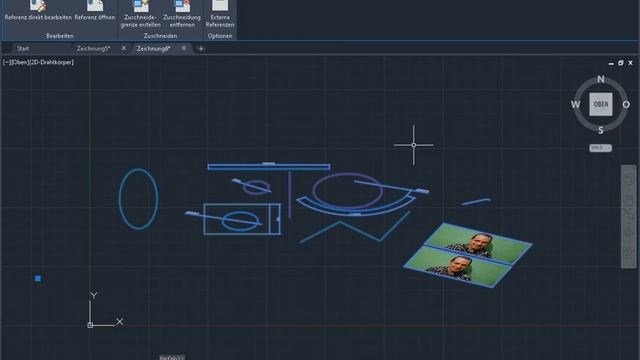Open Externe Referenzen palette
This screenshot has width=640, height=360.
pyautogui.click(x=220, y=14)
